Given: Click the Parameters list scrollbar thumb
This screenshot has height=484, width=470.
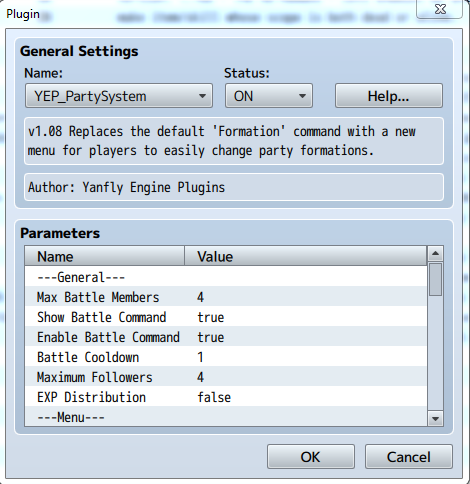Looking at the screenshot, I should click(435, 279).
